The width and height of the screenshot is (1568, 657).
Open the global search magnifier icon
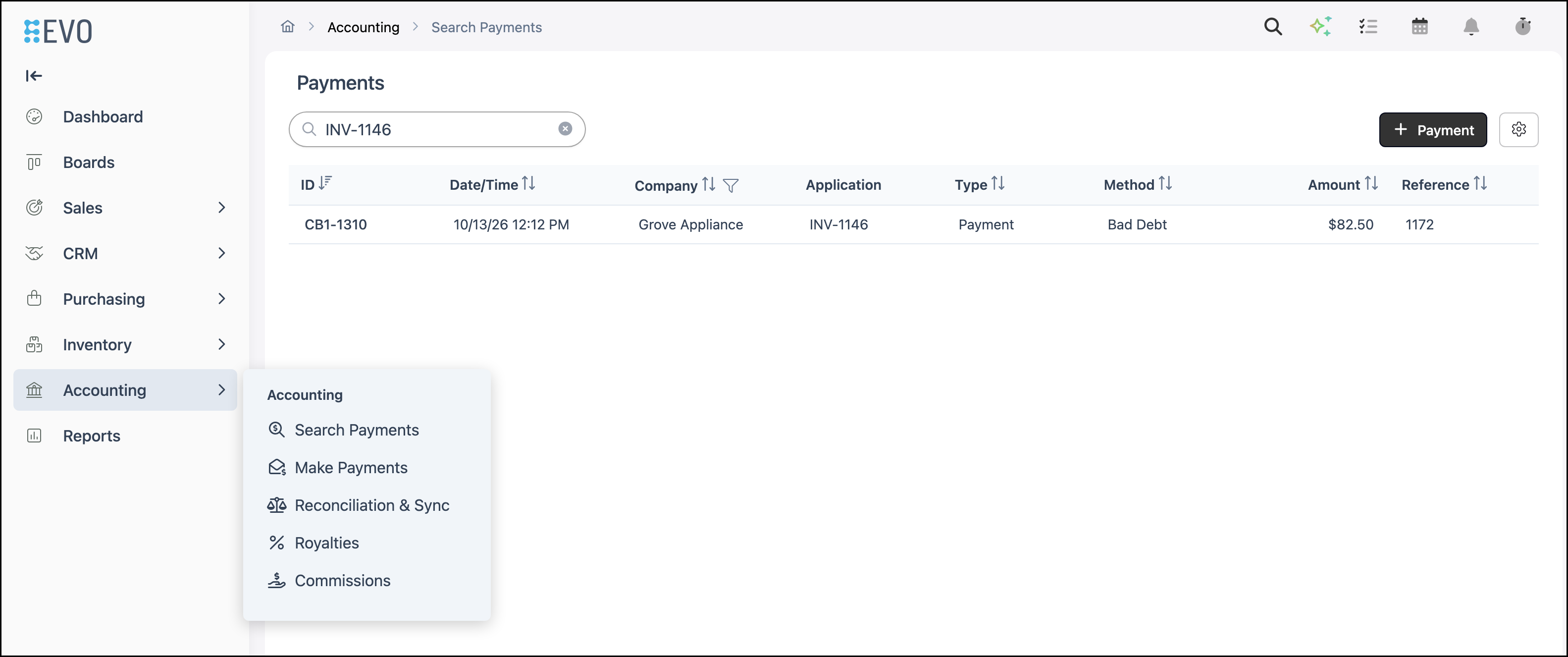pos(1273,26)
